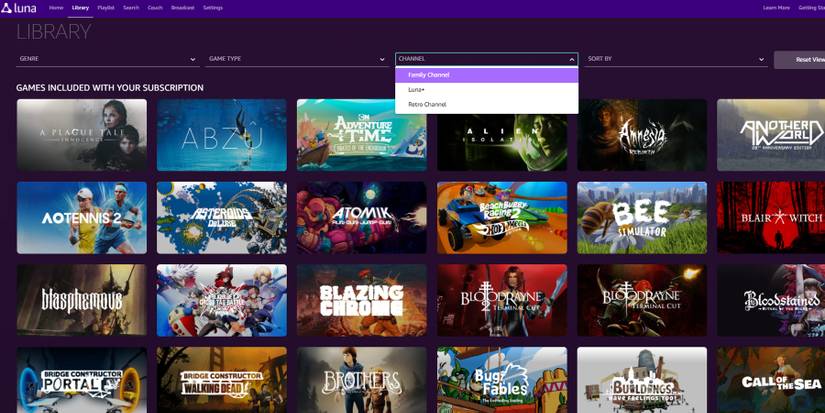Expand the Sort By dropdown
The width and height of the screenshot is (825, 413).
676,59
